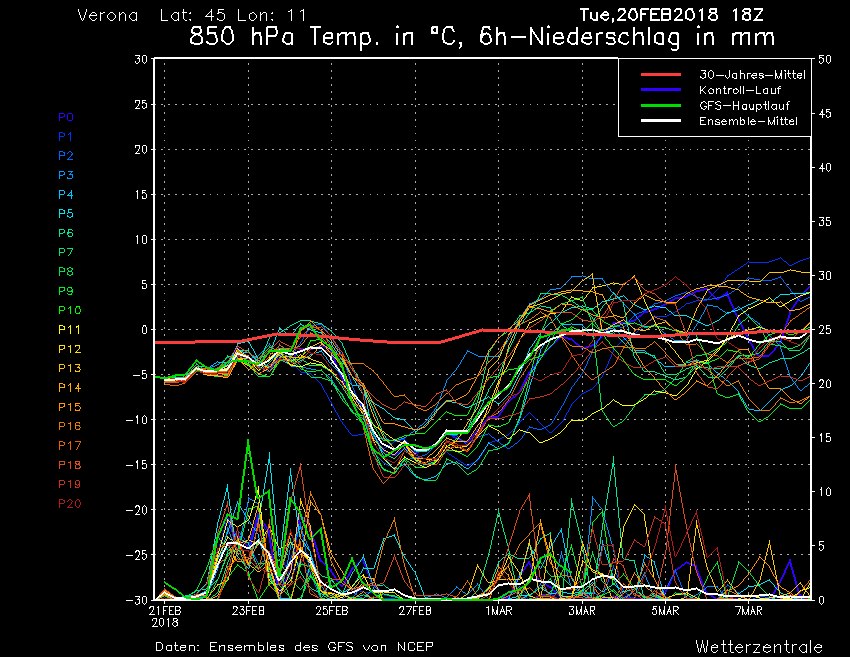Viewport: 850px width, 657px height.
Task: Click the Wetterzentrale watermark text
Action: (x=759, y=645)
